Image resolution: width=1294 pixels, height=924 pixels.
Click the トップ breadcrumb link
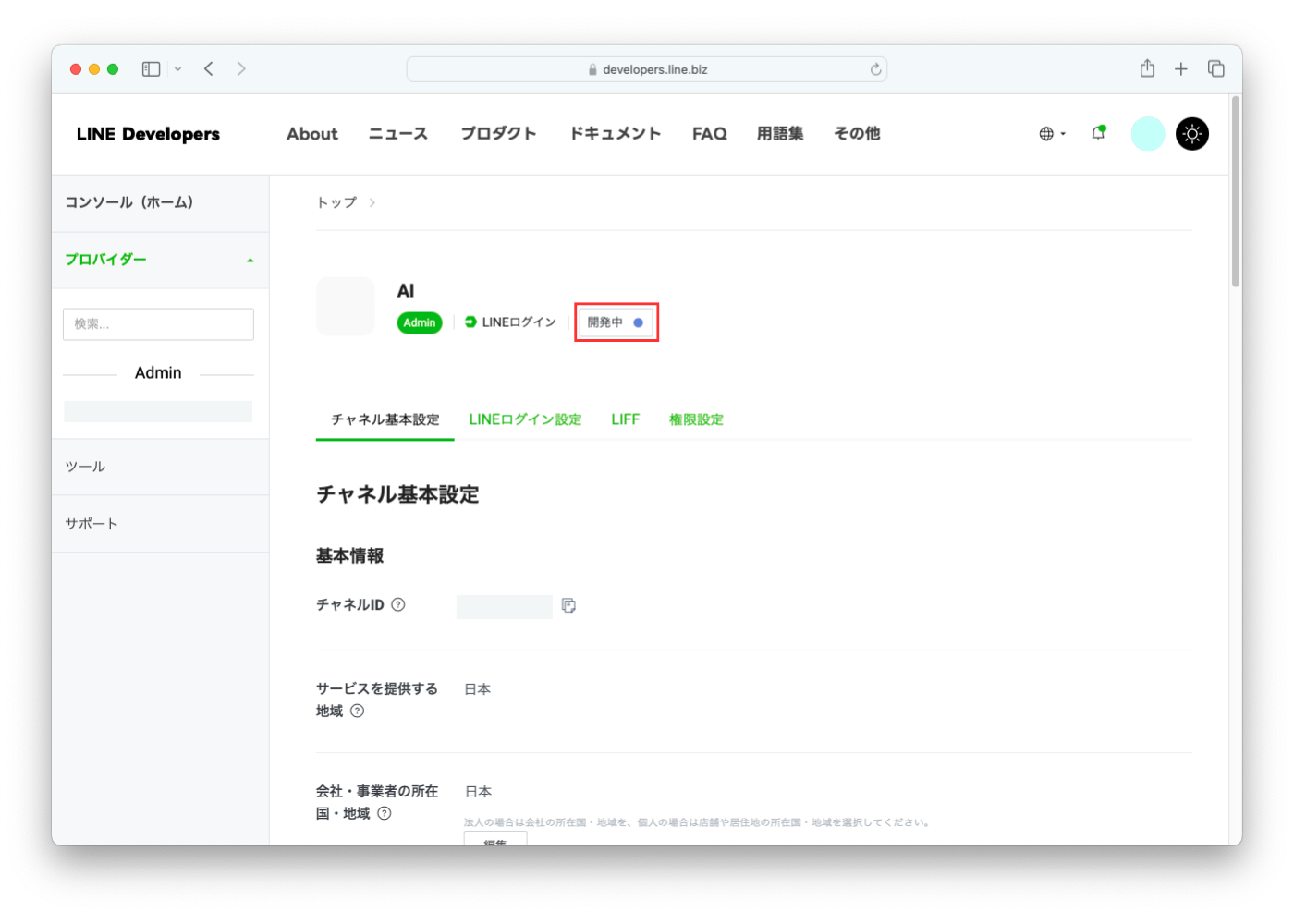[x=336, y=202]
